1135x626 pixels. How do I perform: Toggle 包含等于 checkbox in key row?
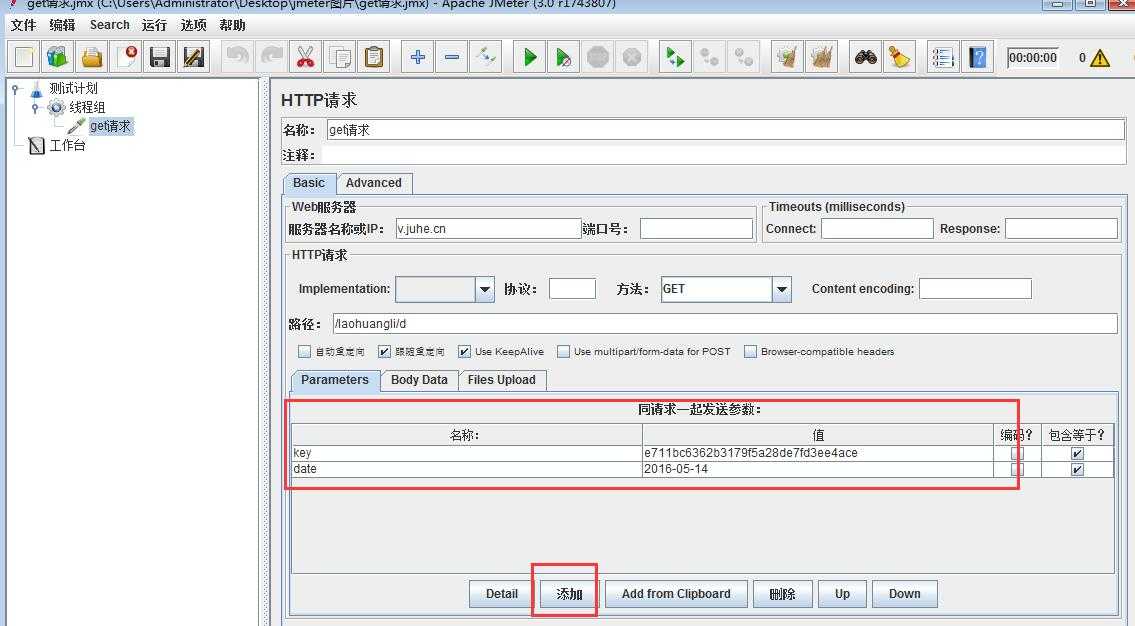point(1077,454)
